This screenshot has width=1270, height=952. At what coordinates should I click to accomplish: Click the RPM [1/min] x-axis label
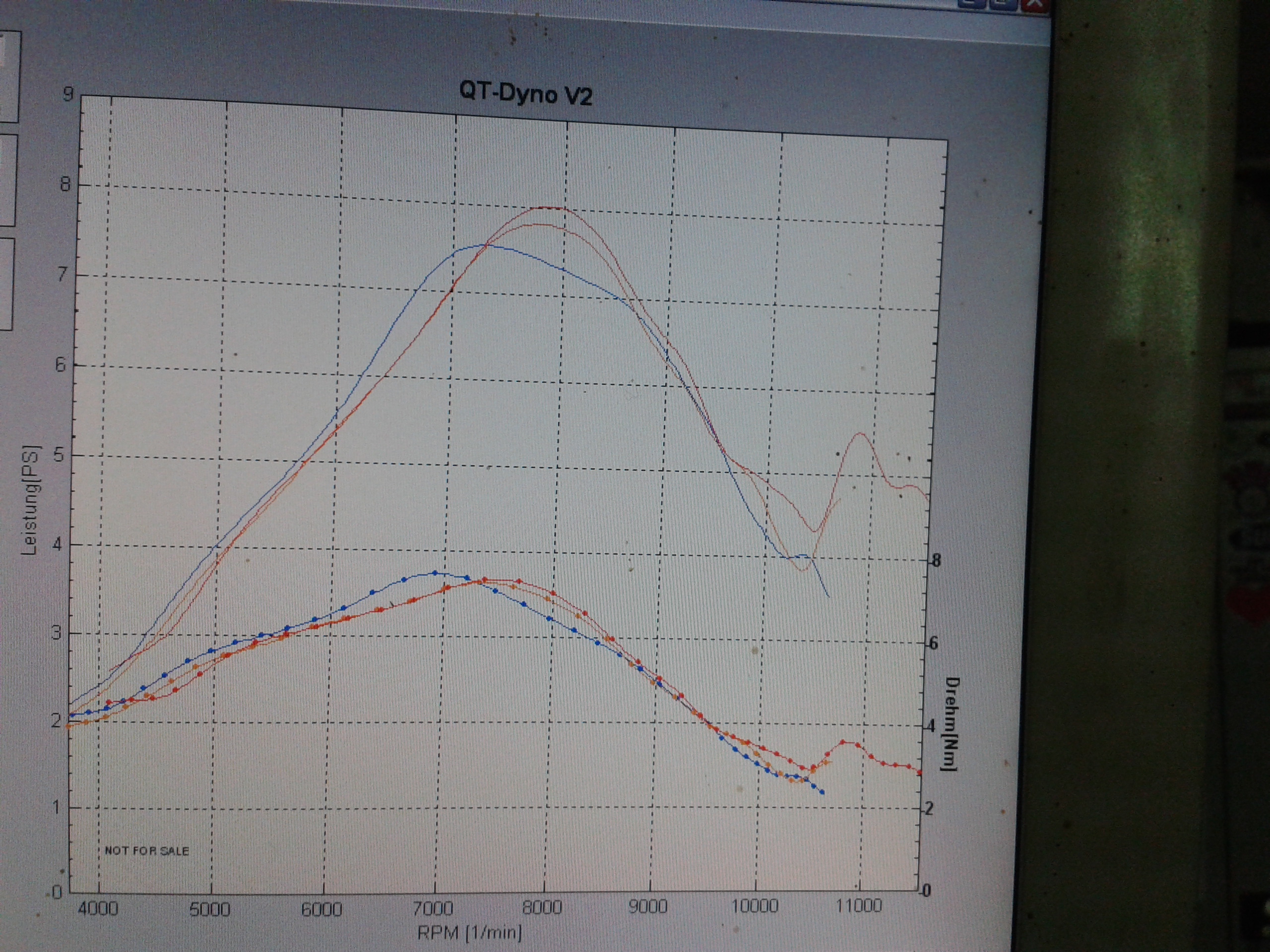pos(470,933)
